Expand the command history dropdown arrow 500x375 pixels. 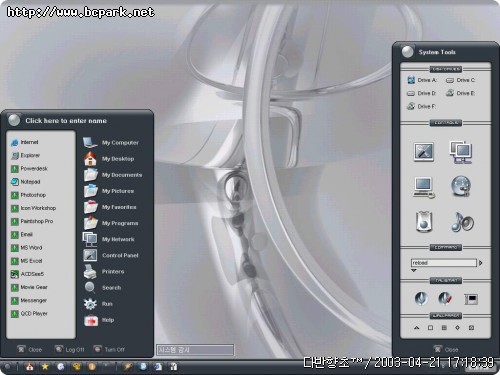(x=414, y=271)
